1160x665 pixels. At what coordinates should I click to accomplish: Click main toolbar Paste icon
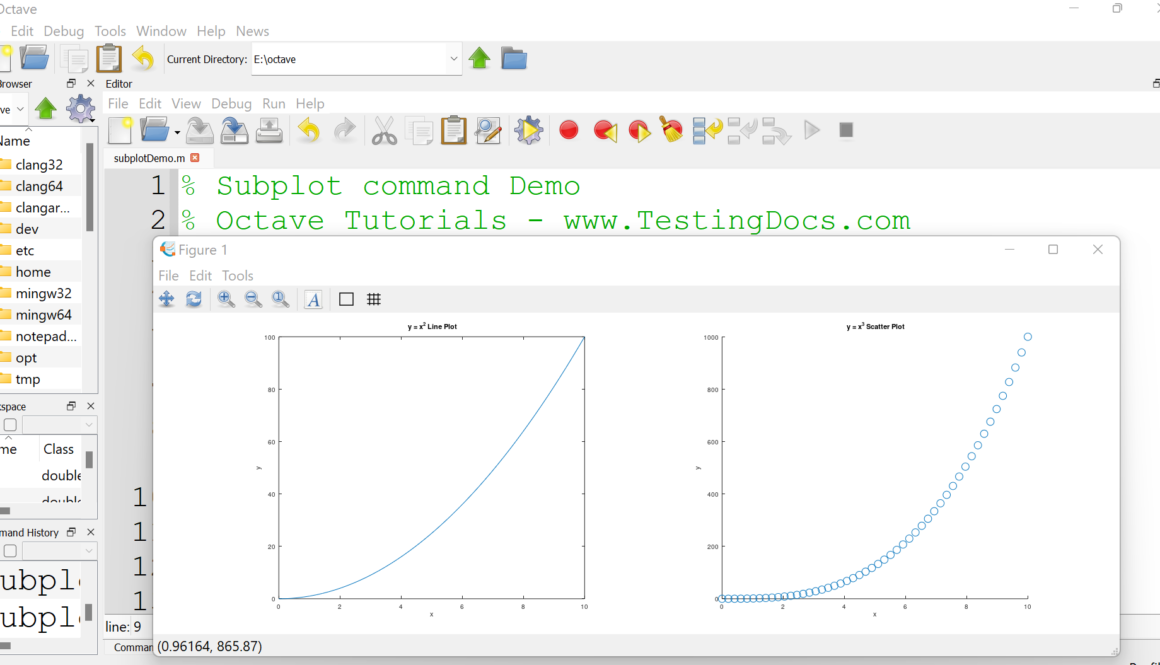pyautogui.click(x=109, y=58)
